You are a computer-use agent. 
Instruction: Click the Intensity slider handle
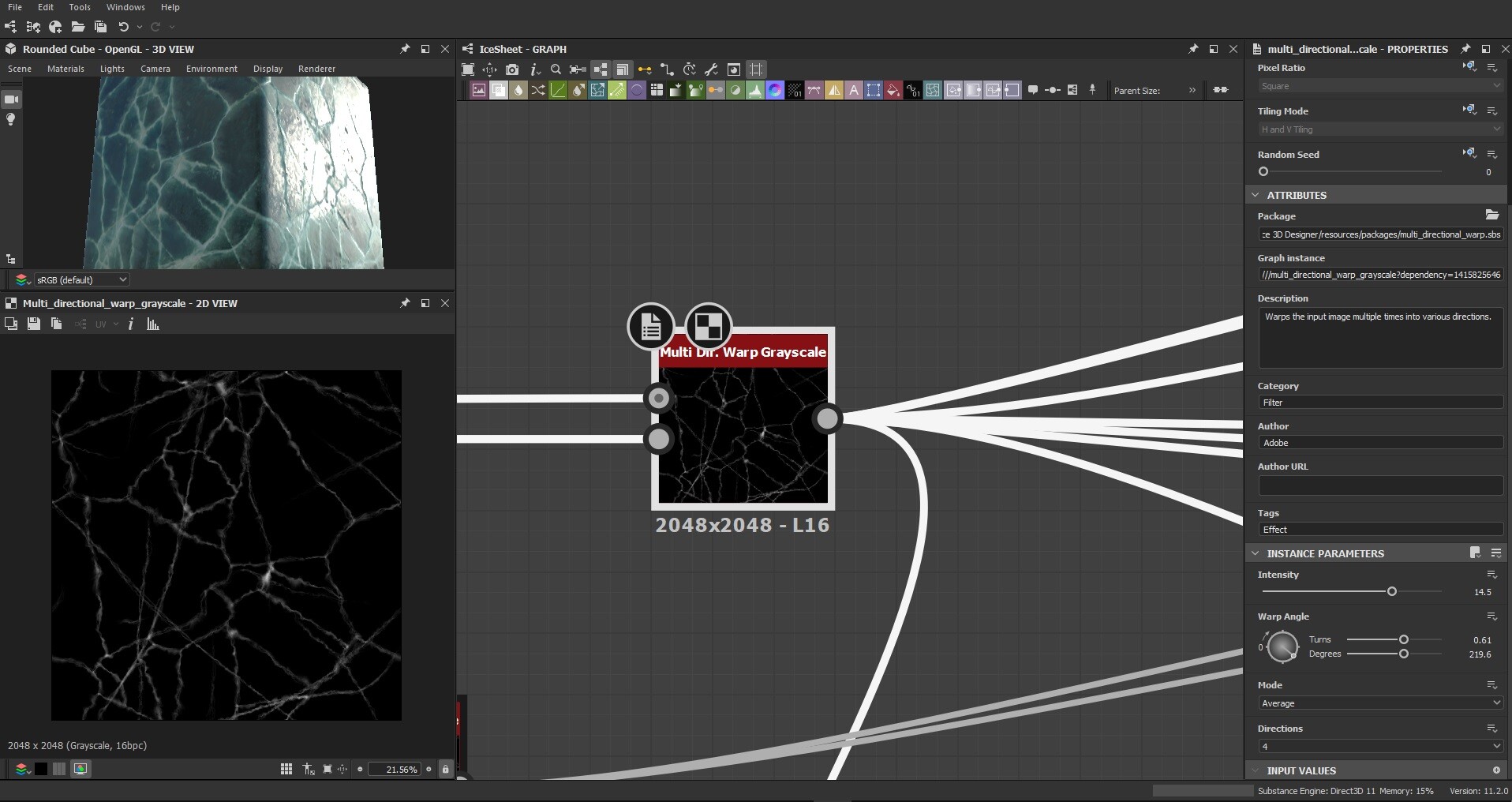click(1392, 591)
